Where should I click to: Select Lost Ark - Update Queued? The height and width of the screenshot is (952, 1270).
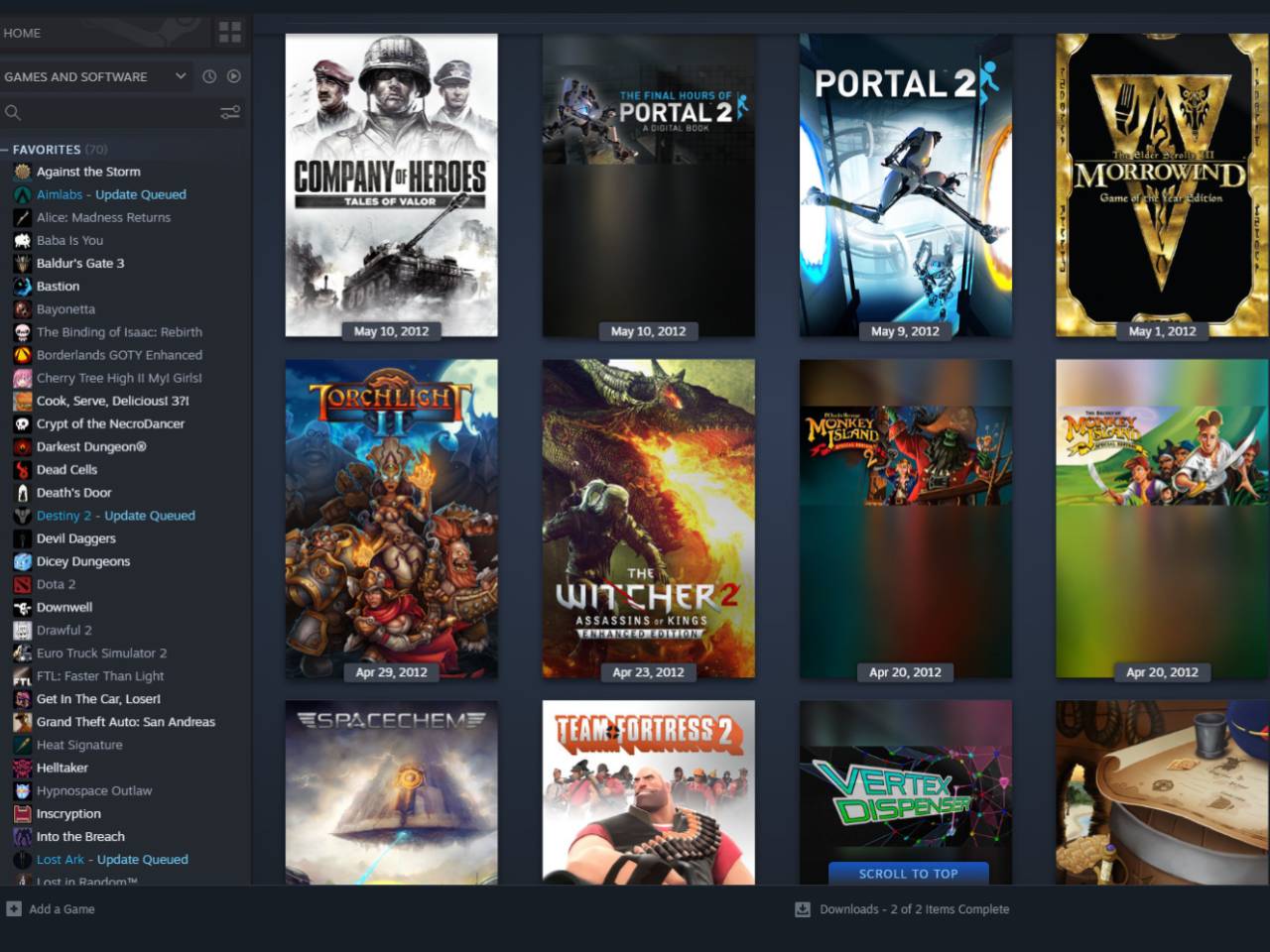click(112, 860)
